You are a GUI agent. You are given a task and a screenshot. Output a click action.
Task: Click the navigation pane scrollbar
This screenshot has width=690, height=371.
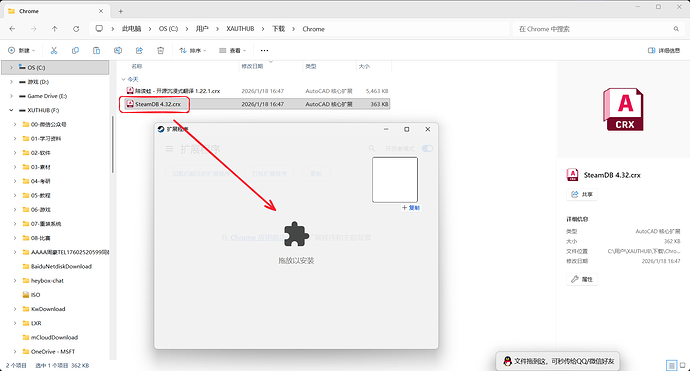[113, 145]
